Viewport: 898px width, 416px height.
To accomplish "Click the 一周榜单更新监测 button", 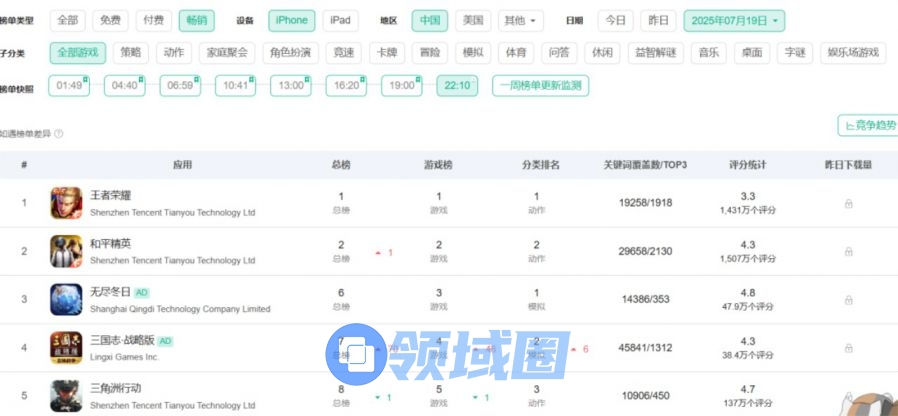I will tap(541, 86).
